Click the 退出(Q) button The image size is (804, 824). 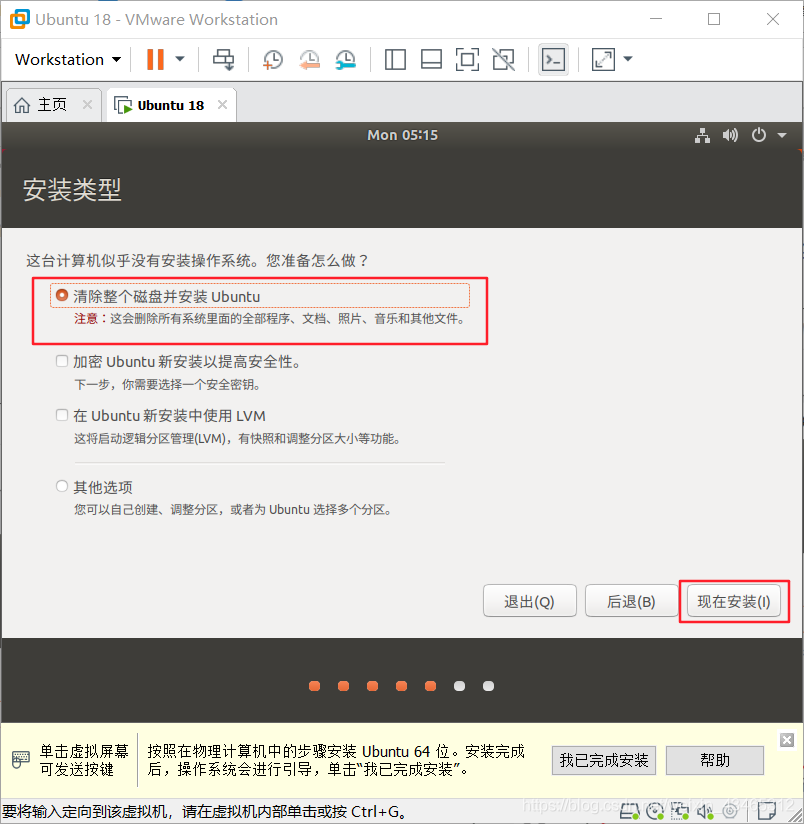pos(530,601)
